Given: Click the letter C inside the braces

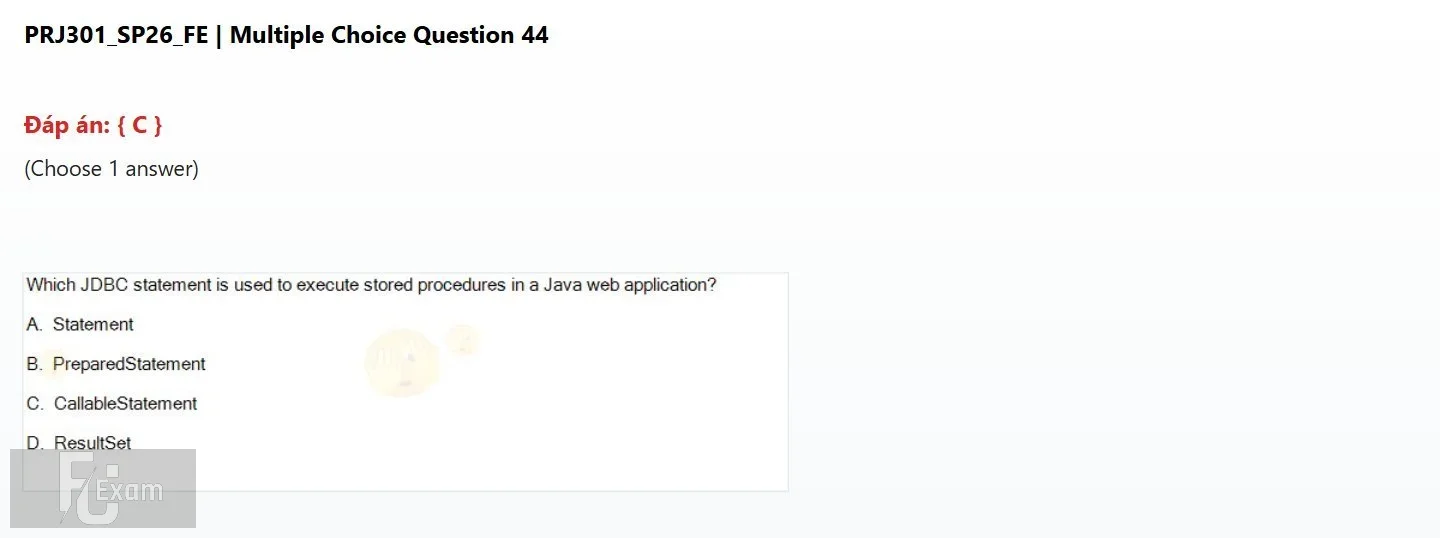Looking at the screenshot, I should [140, 126].
